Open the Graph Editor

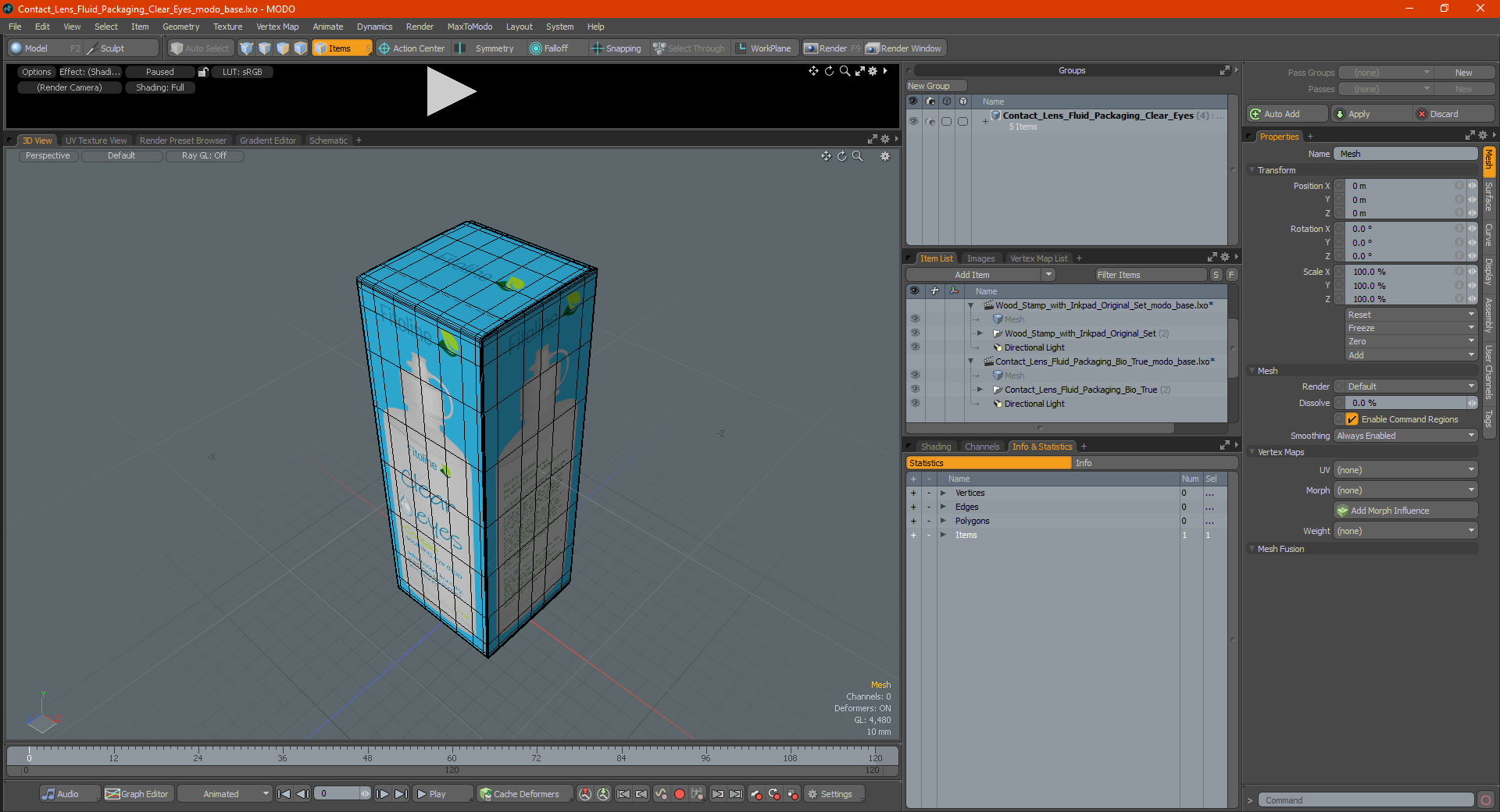pyautogui.click(x=137, y=794)
